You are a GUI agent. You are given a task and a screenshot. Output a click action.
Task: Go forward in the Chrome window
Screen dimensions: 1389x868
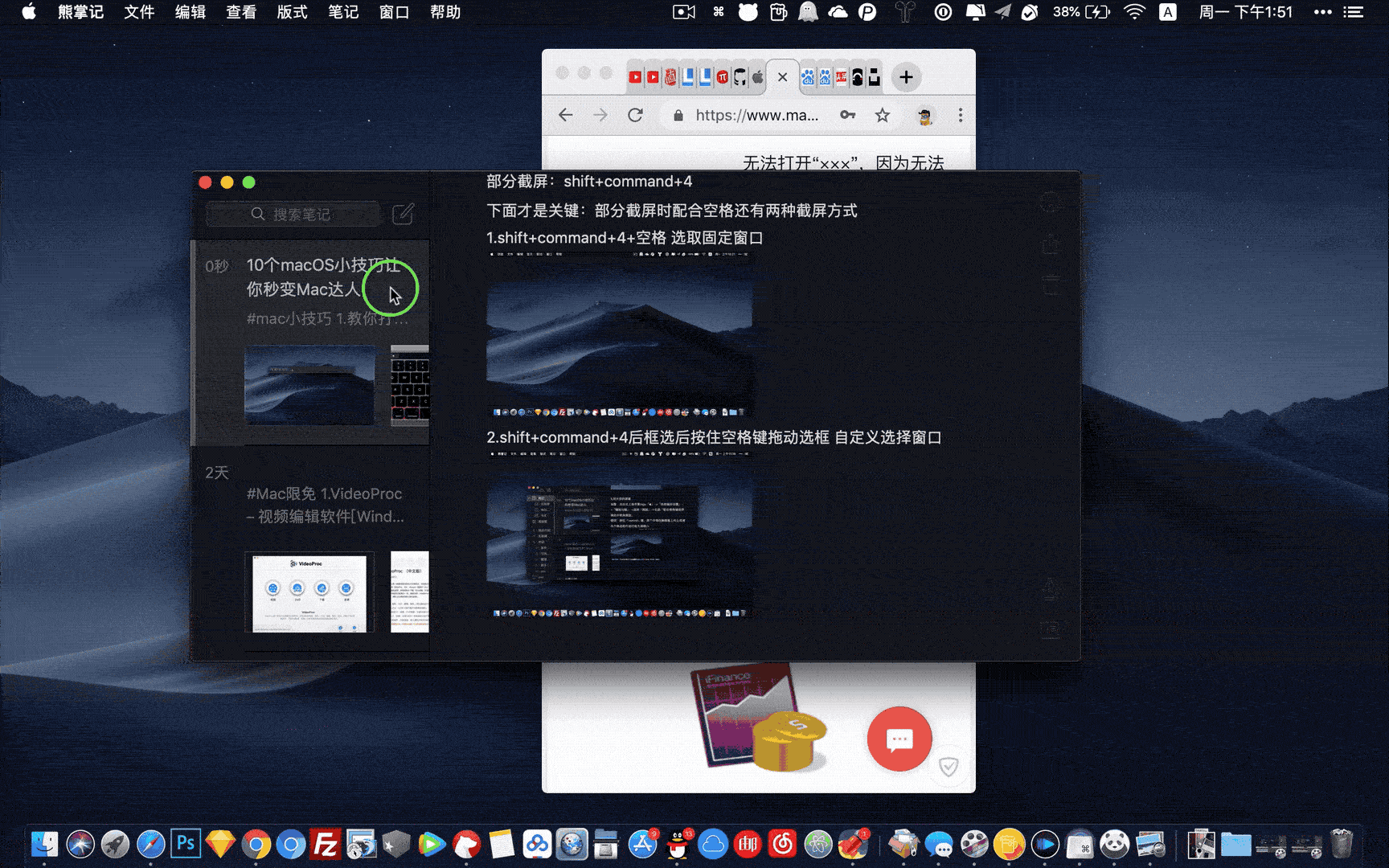click(600, 115)
